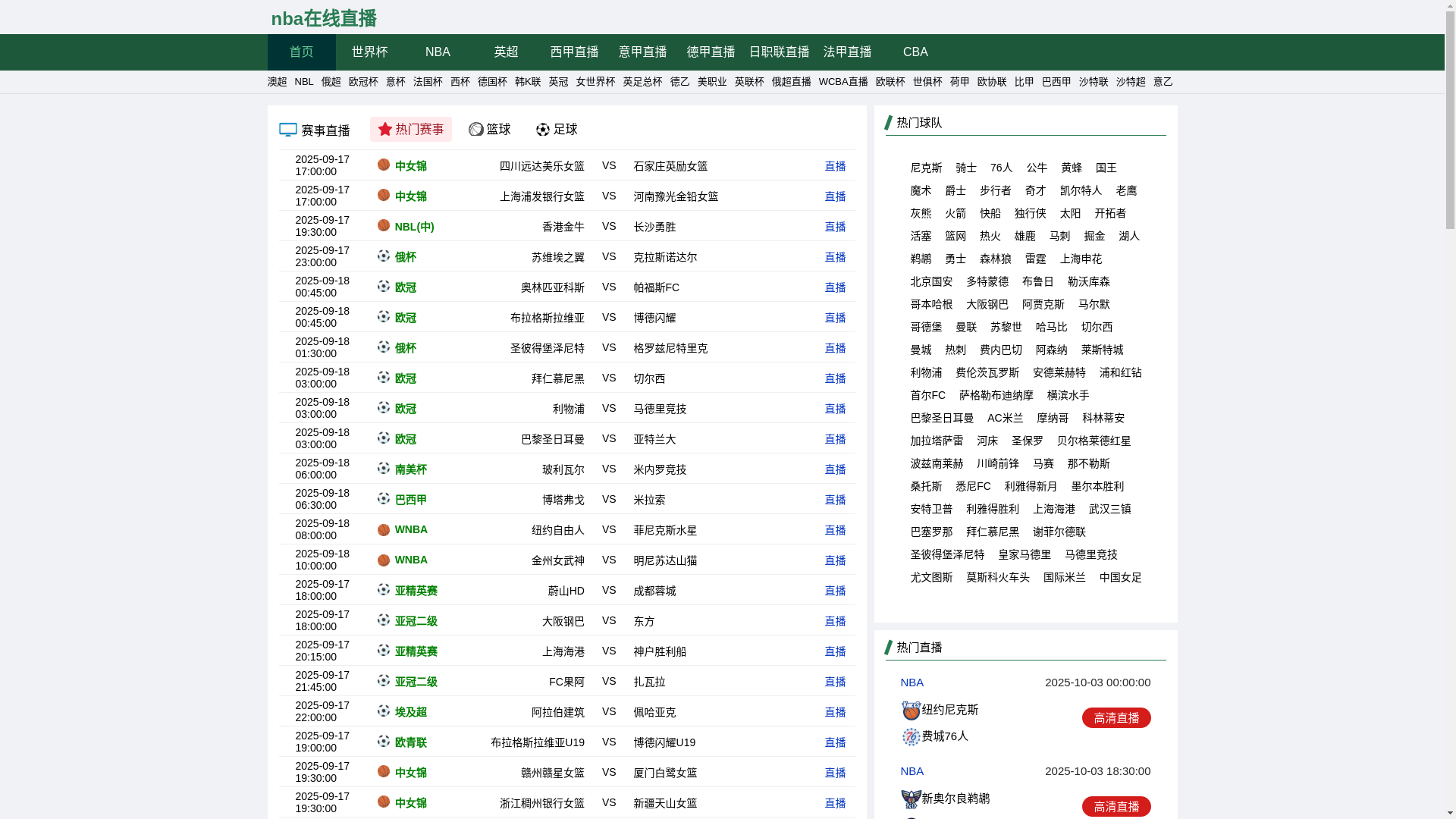Click basketball icon beside NBL(中) league
Viewport: 1456px width, 819px height.
(x=384, y=225)
